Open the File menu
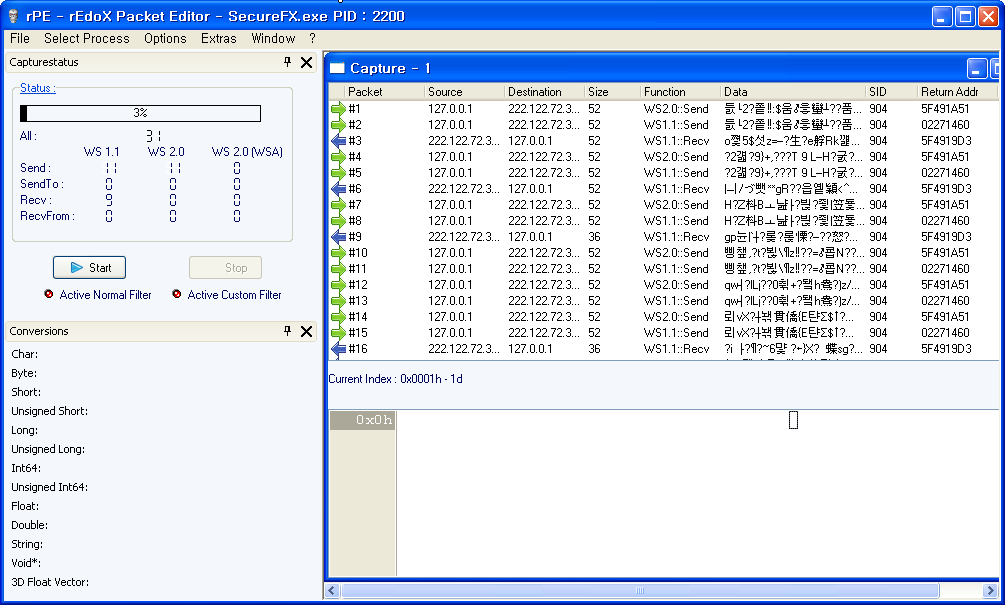1005x605 pixels. (x=20, y=38)
